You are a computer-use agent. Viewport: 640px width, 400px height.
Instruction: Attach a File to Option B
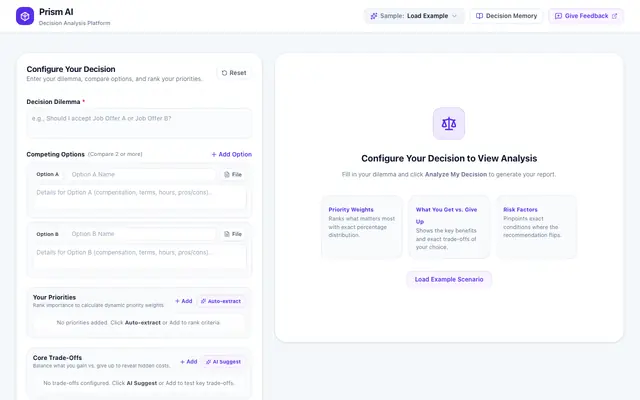coord(233,234)
